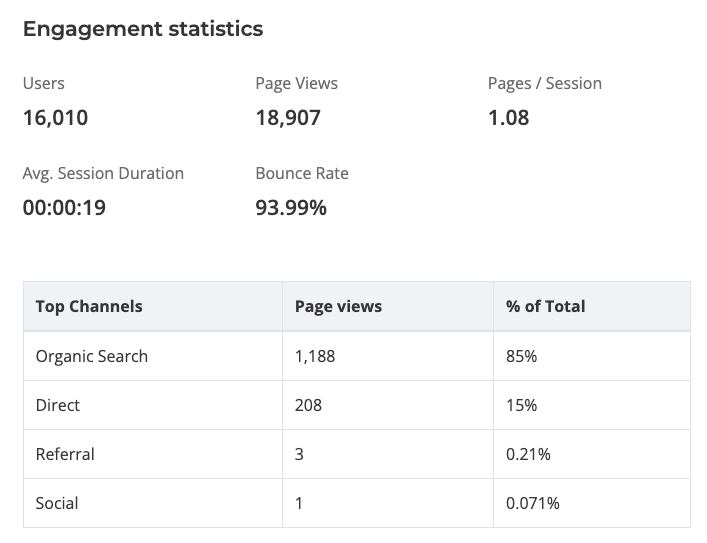
Task: Click the 208 page views cell
Action: click(x=308, y=405)
